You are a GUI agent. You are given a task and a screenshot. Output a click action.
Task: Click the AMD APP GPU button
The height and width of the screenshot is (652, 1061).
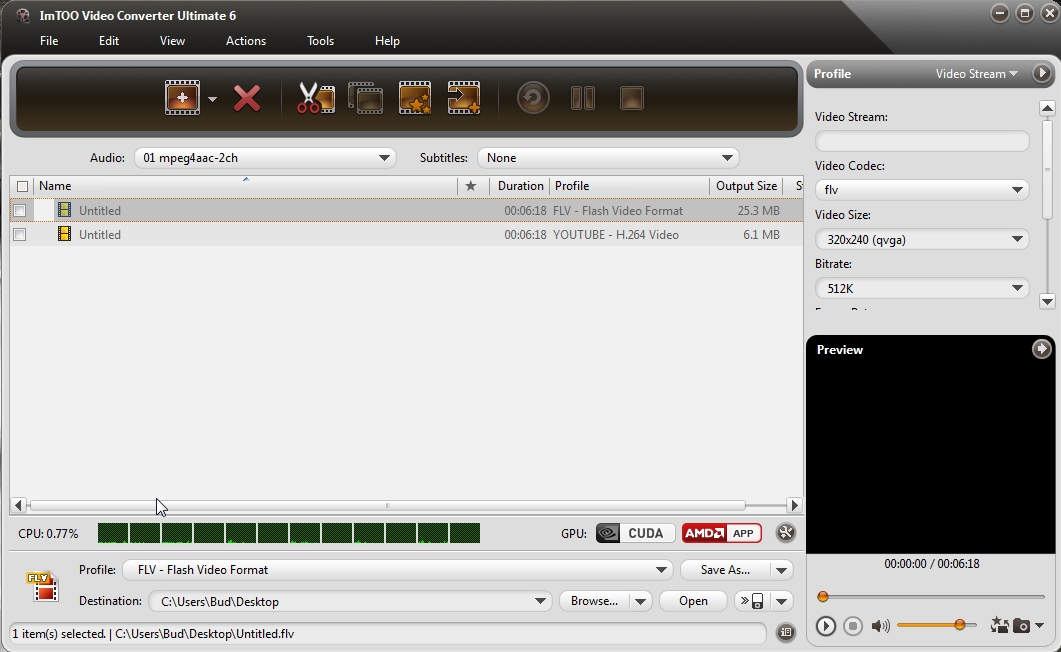(721, 533)
